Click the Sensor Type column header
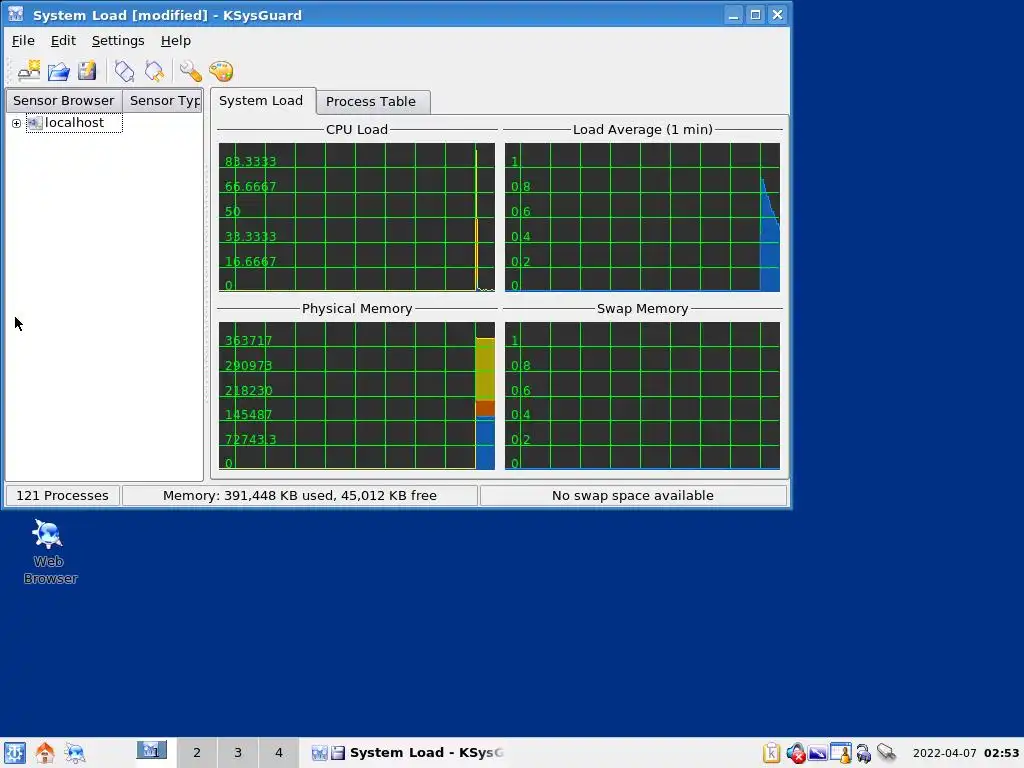This screenshot has height=768, width=1024. (163, 101)
